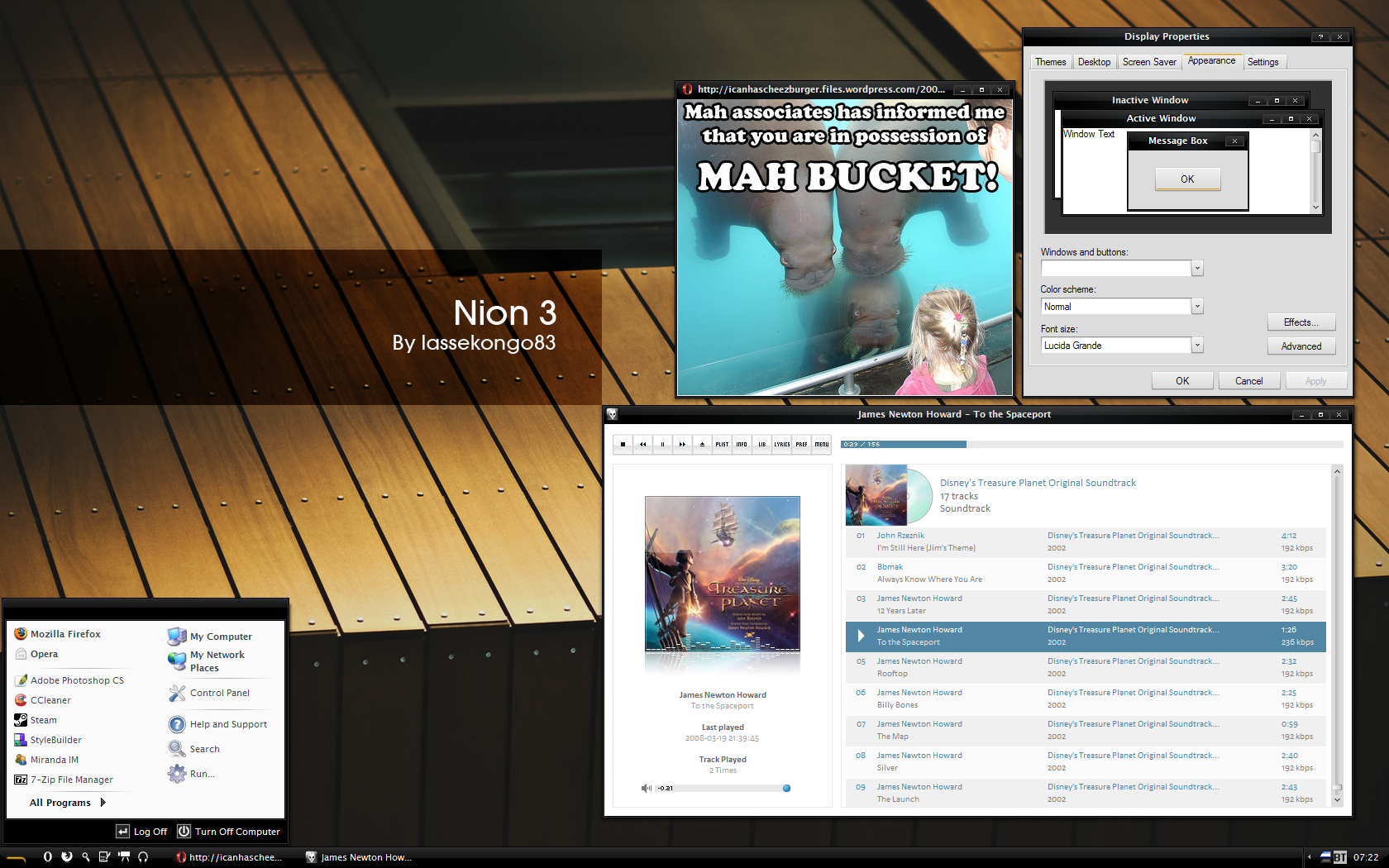
Task: Show the LYRICS panel
Action: coord(781,444)
